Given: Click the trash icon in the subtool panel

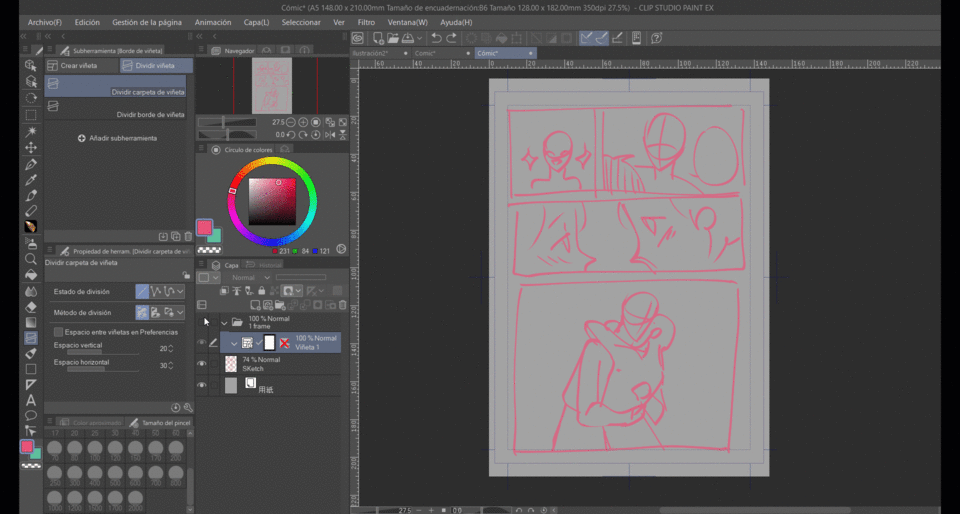Looking at the screenshot, I should [x=187, y=237].
